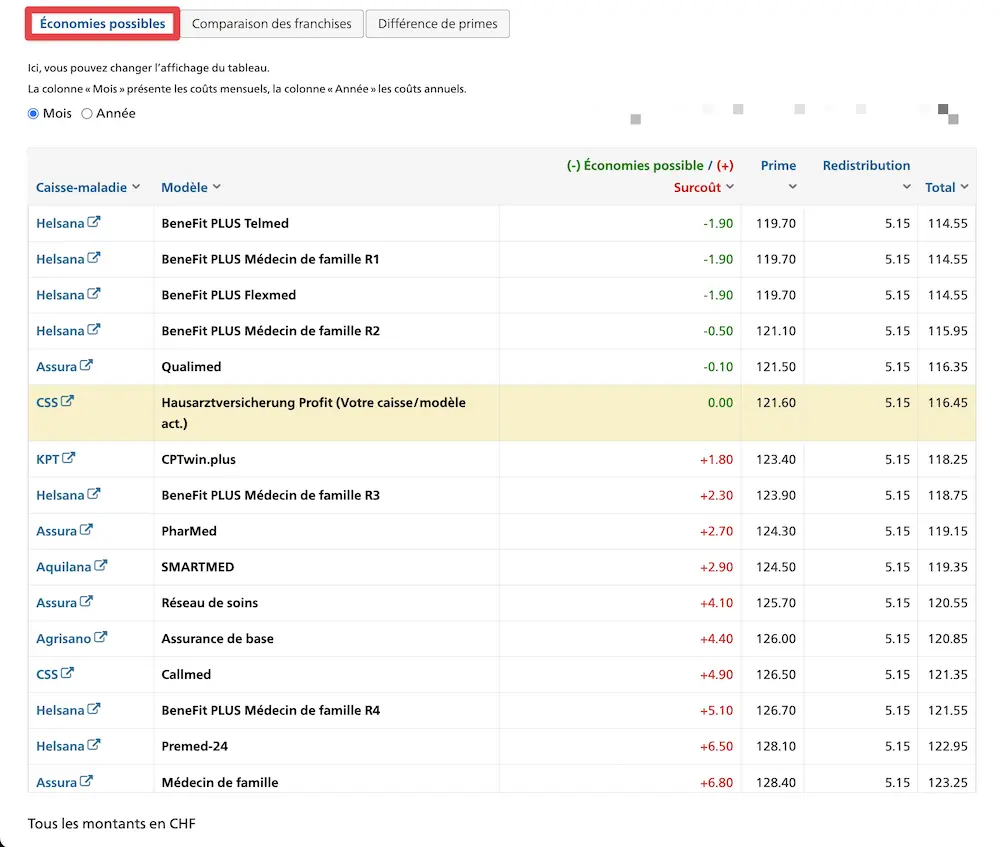Click prime value "128.40"

(776, 782)
